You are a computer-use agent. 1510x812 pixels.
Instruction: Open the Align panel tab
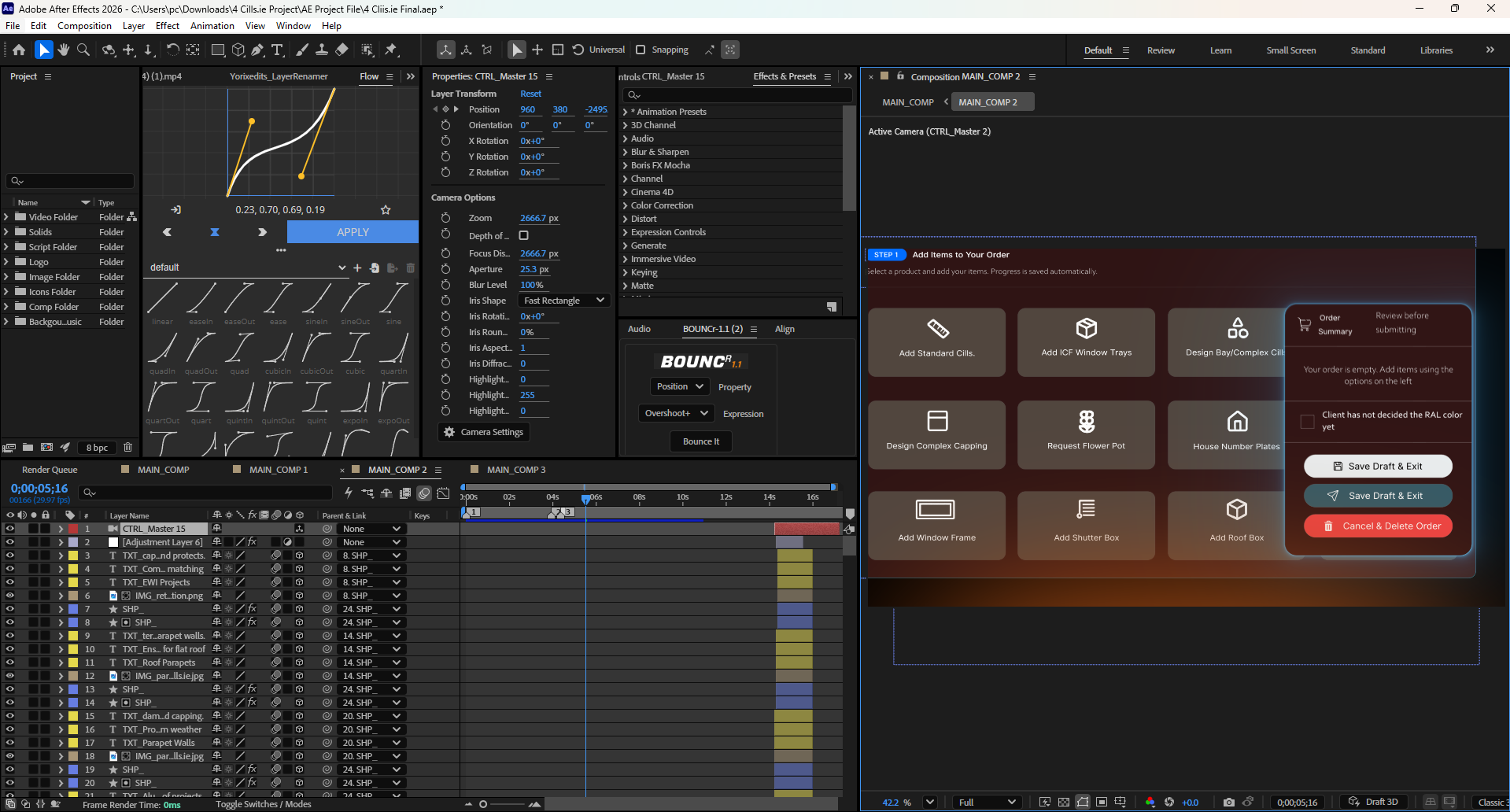[785, 329]
